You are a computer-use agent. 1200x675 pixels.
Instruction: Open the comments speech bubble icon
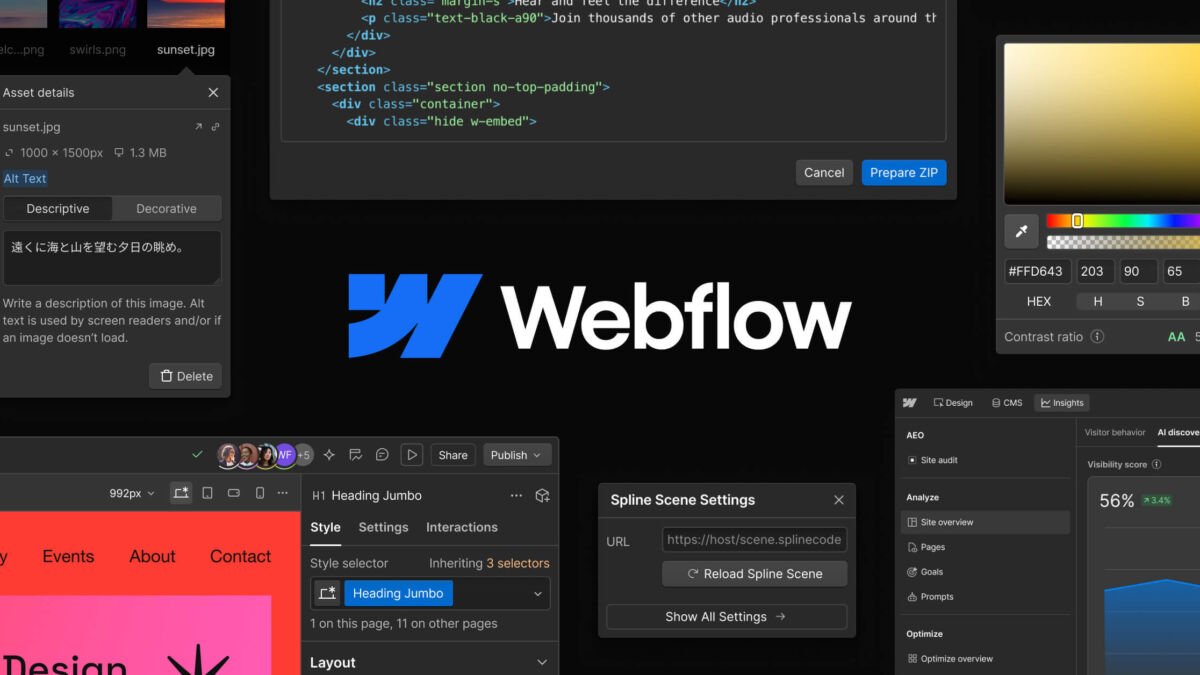pos(382,455)
